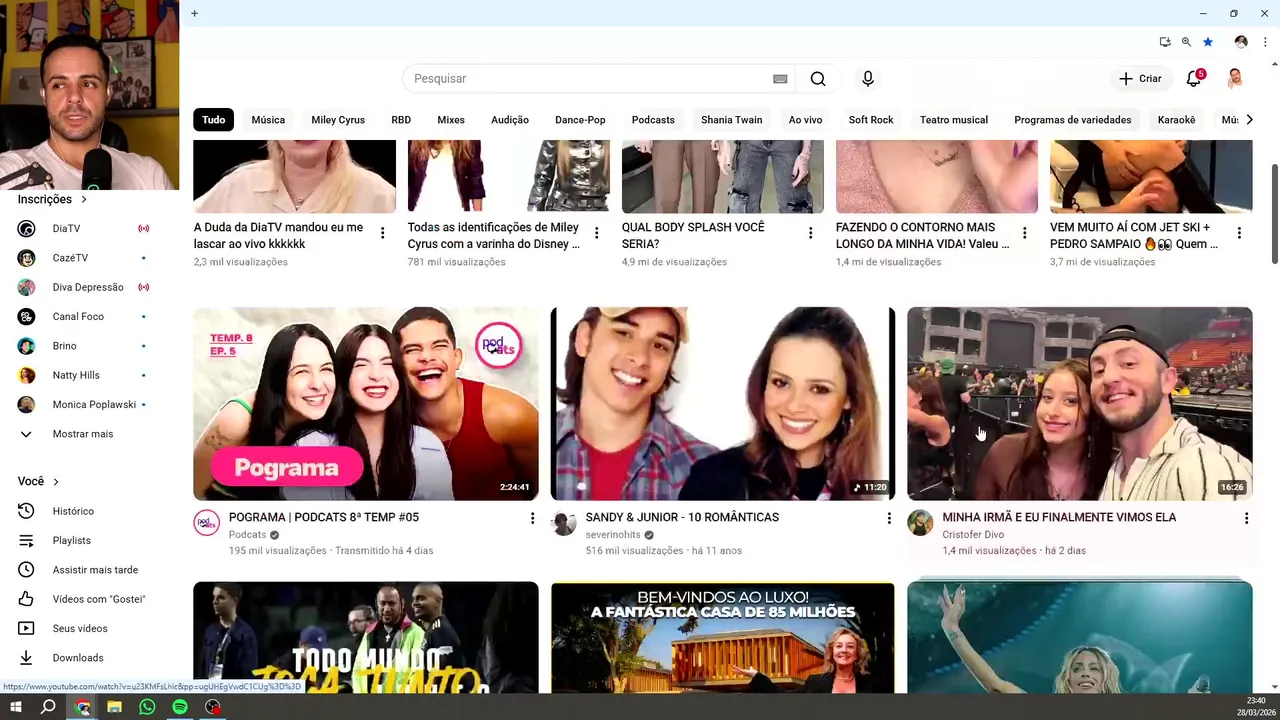Open a new browser tab
The width and height of the screenshot is (1280, 720).
(194, 13)
